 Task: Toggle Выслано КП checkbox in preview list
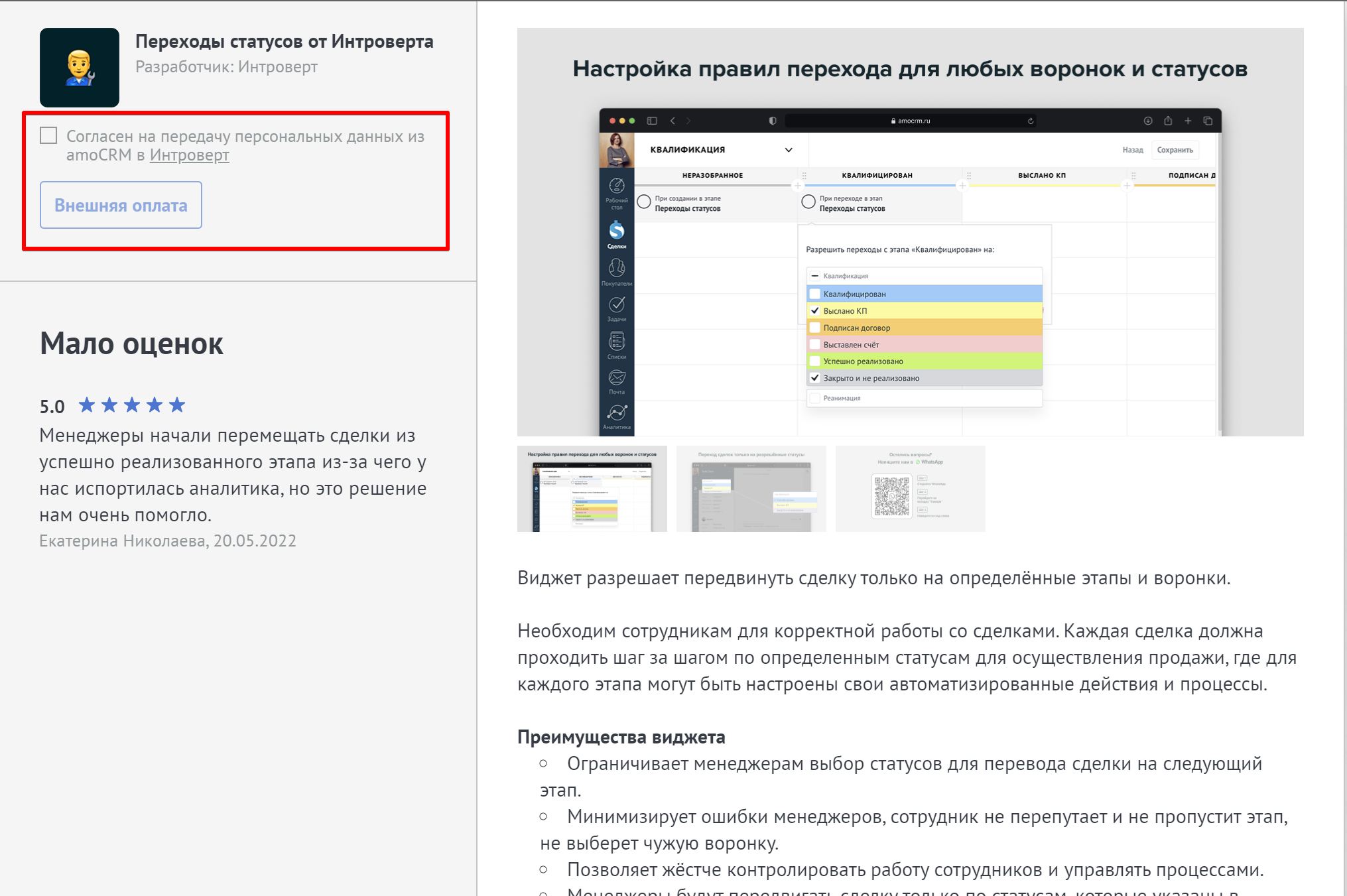815,310
